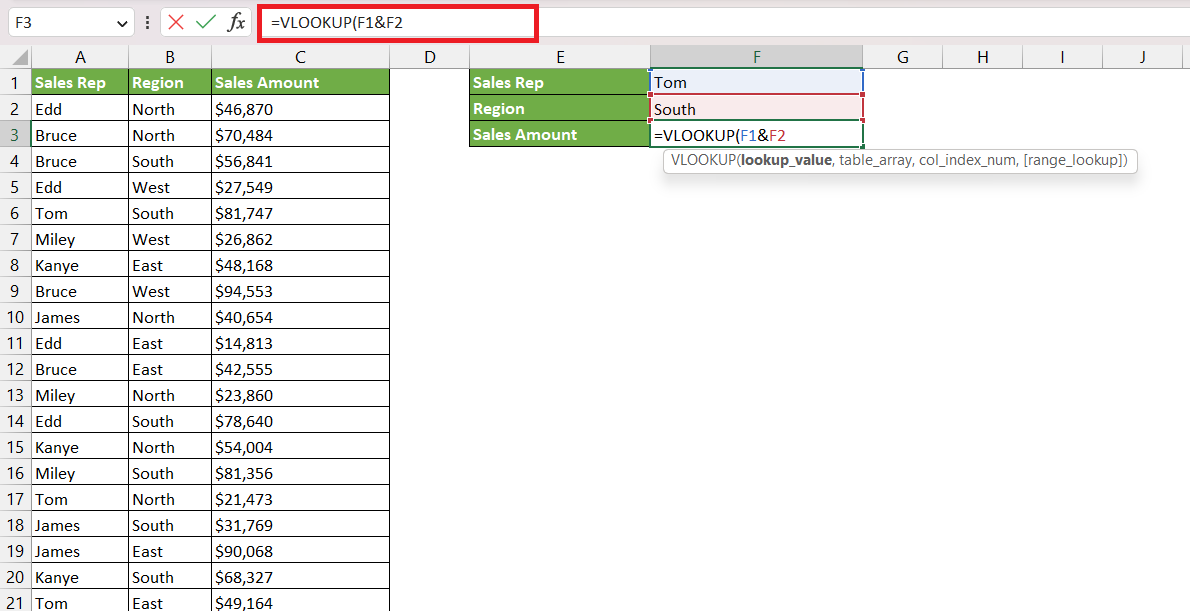Click the formula bar resize dots handle
Screen dimensions: 1190x611
coord(147,23)
